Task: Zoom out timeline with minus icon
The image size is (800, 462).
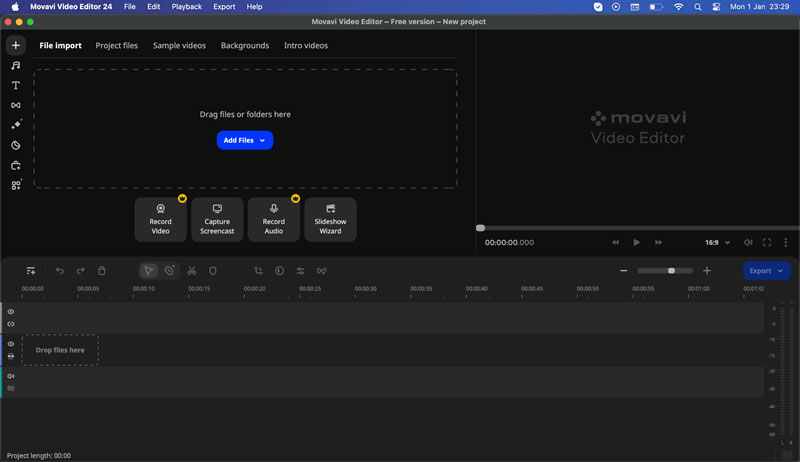Action: tap(623, 271)
